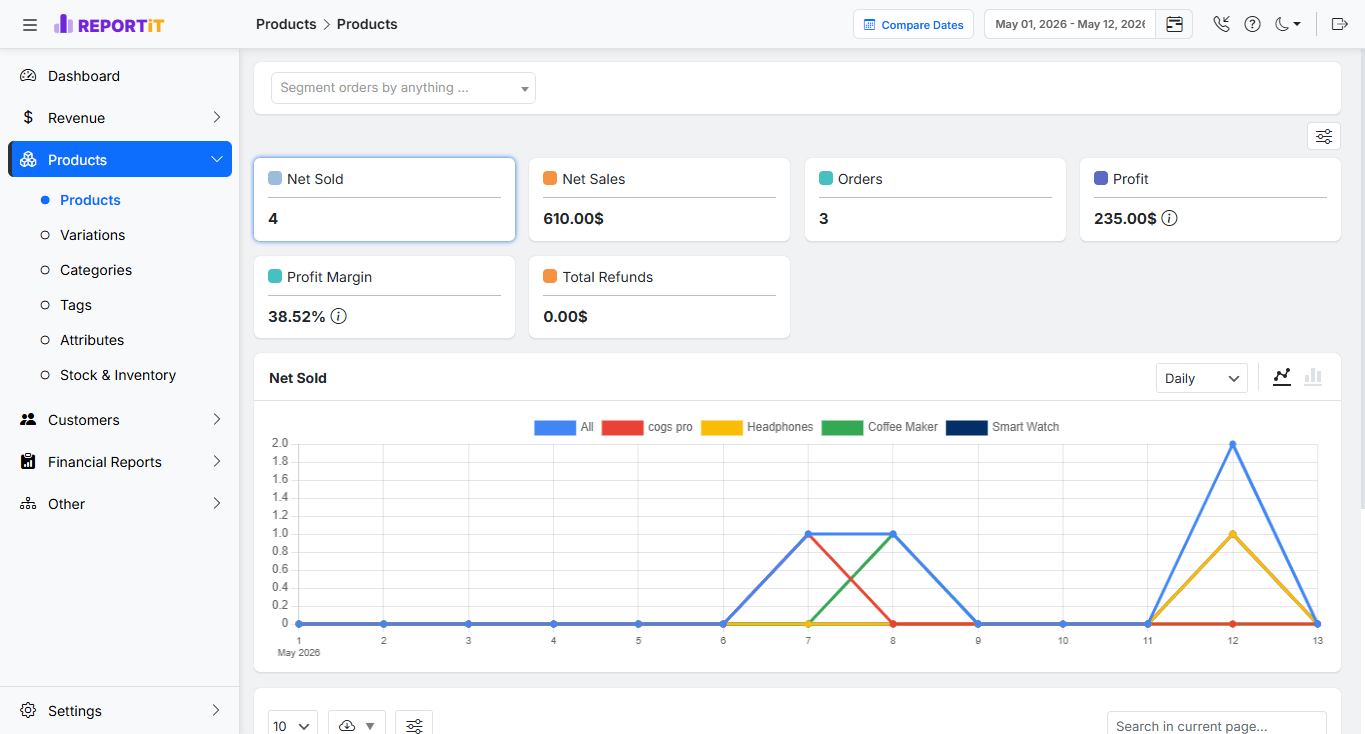Open the export cloud download dropdown
The image size is (1365, 734).
pyautogui.click(x=357, y=725)
